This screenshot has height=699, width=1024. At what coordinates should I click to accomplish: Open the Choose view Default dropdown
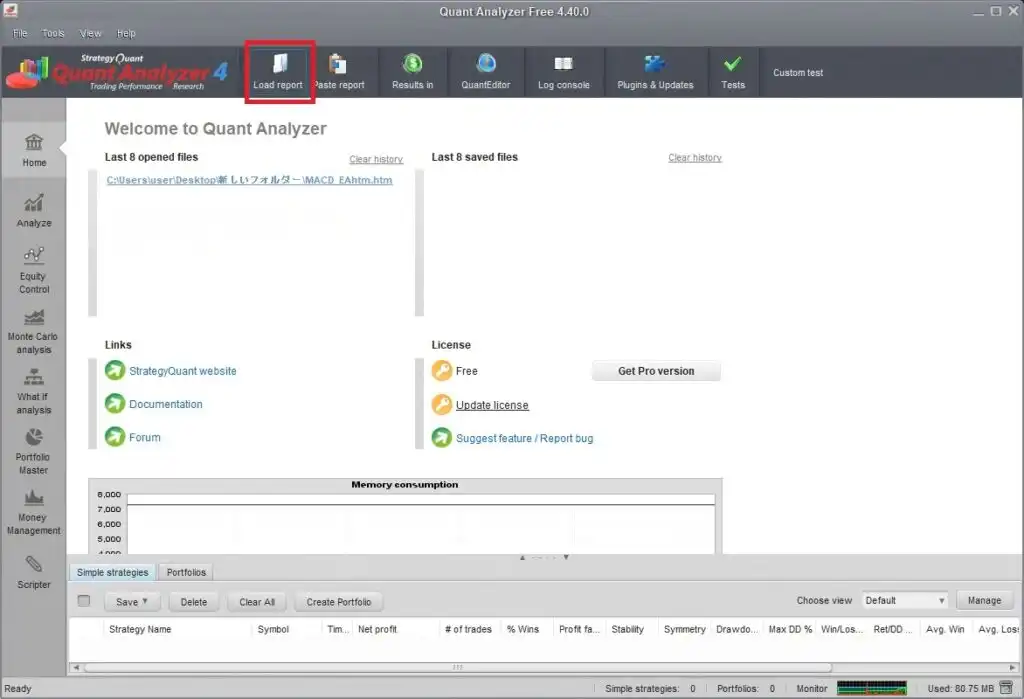tap(905, 601)
